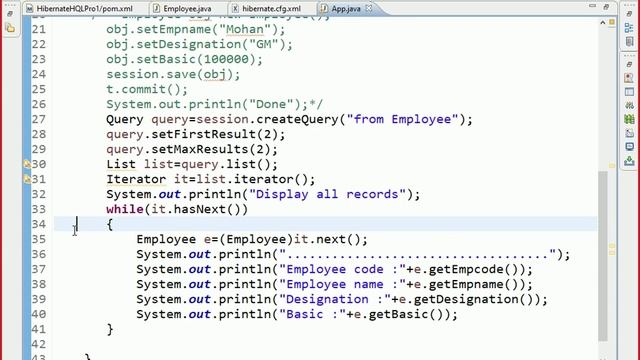Click obj.setEmpname("Mohan") commented line
This screenshot has height=360, width=640.
pyautogui.click(x=196, y=29)
